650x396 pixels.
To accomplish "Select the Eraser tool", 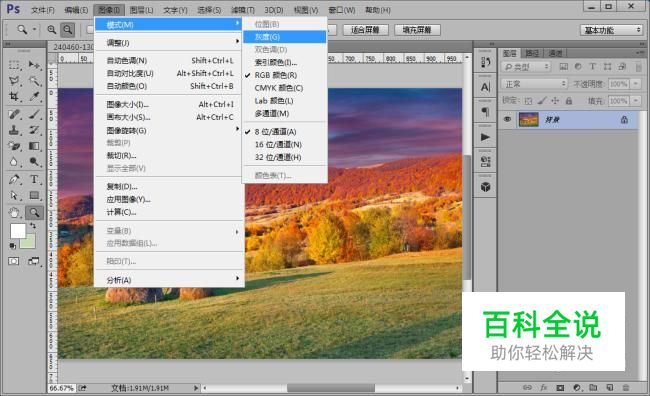I will [14, 146].
